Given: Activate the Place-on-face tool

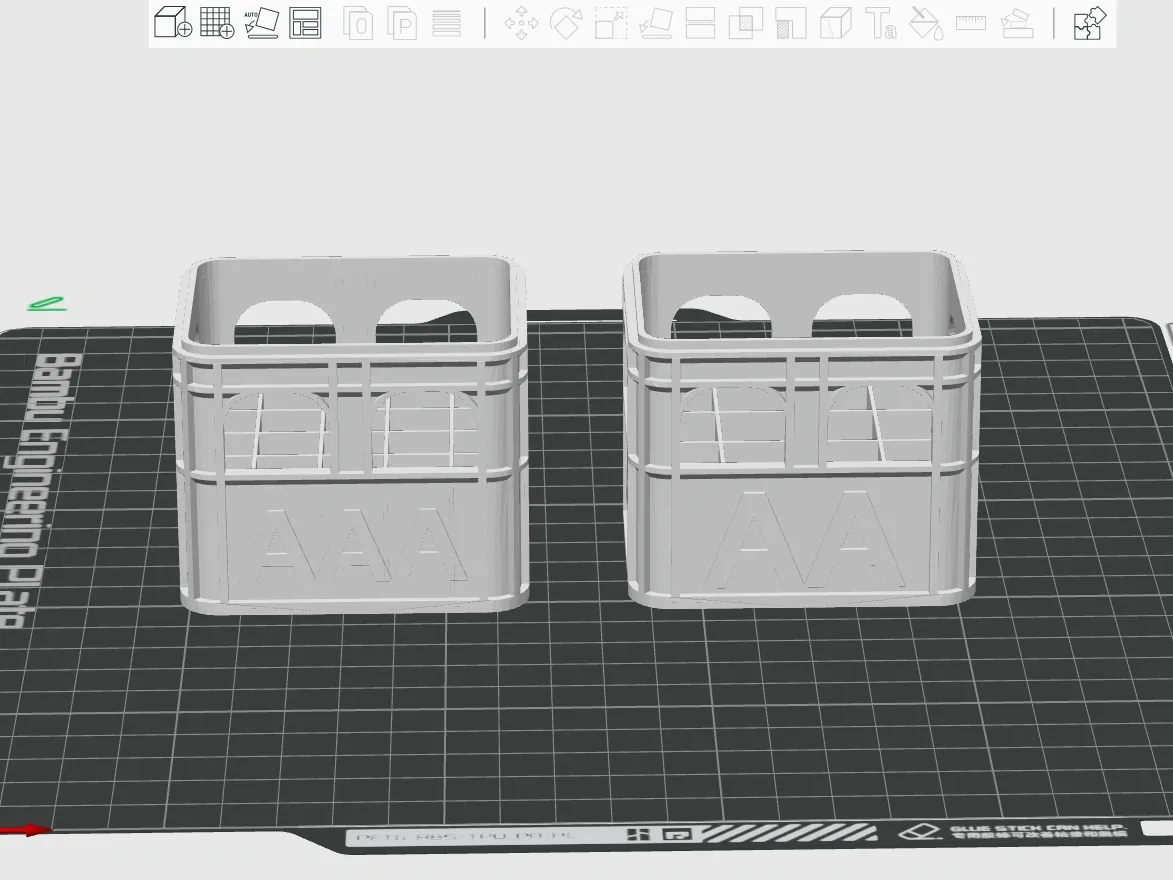Looking at the screenshot, I should 654,25.
